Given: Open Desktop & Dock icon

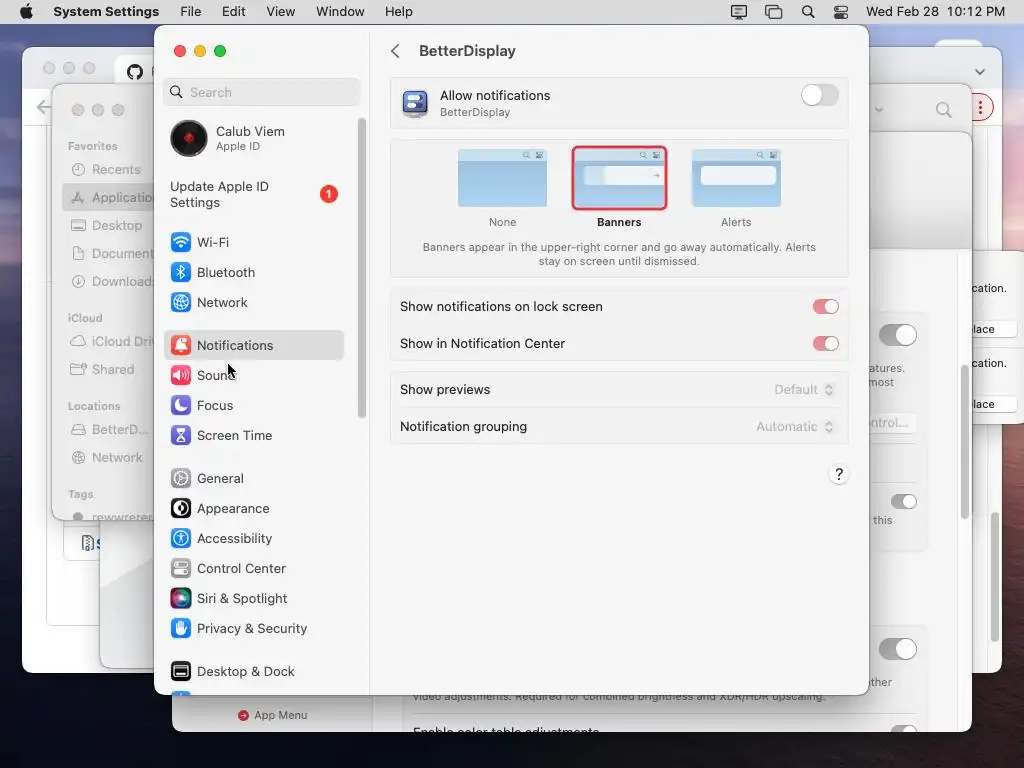Looking at the screenshot, I should pos(181,671).
